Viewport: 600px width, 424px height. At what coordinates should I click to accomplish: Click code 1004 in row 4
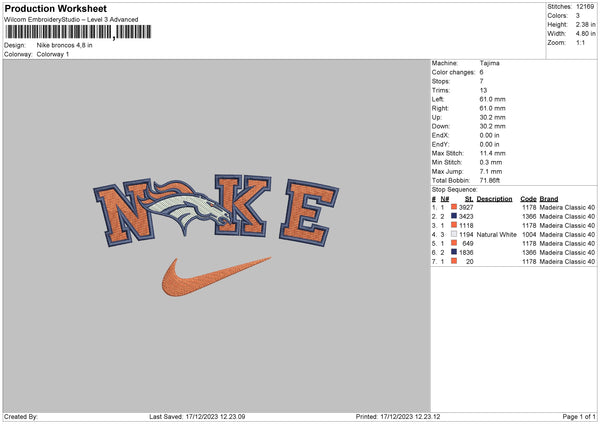point(529,235)
